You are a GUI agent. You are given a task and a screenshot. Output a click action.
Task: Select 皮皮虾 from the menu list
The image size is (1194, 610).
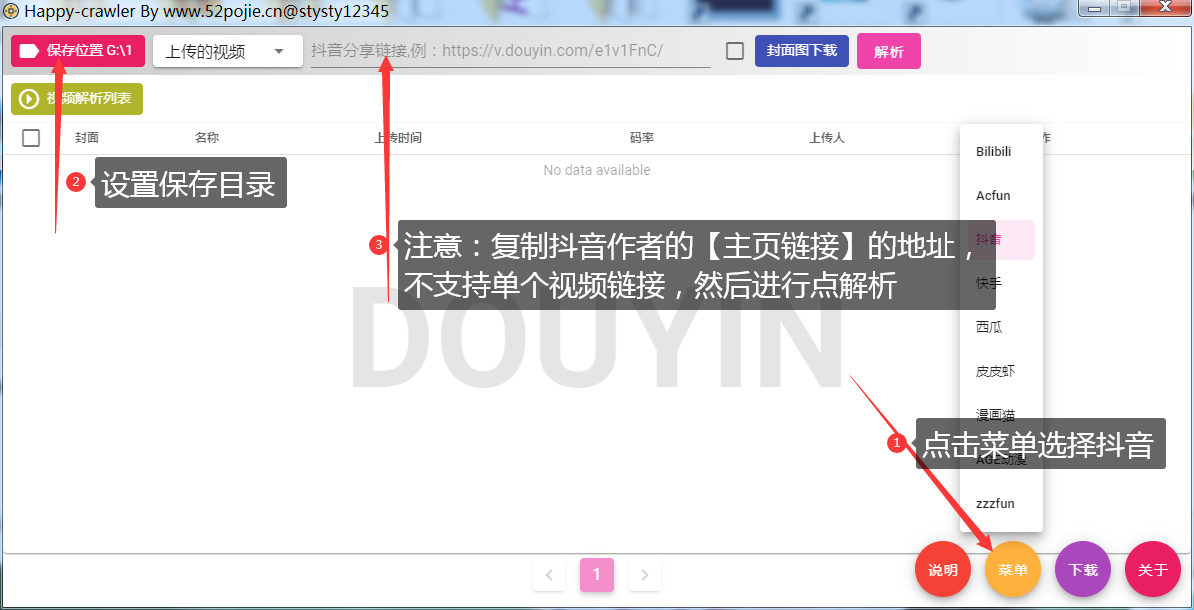pos(1001,372)
